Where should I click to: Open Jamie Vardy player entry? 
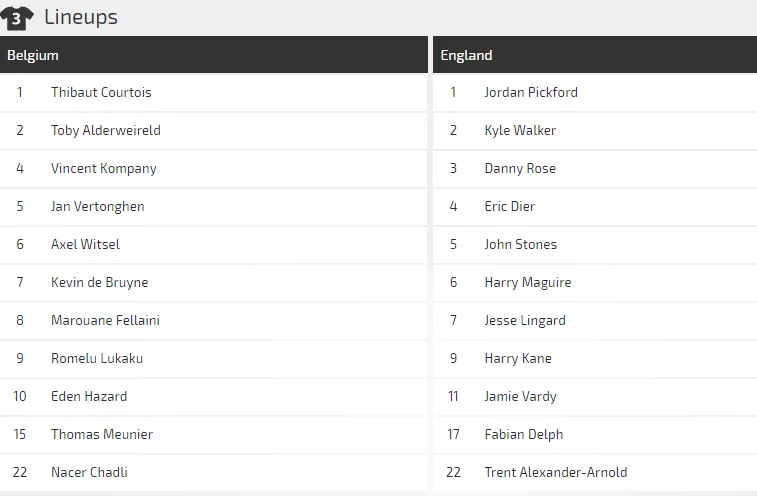520,396
